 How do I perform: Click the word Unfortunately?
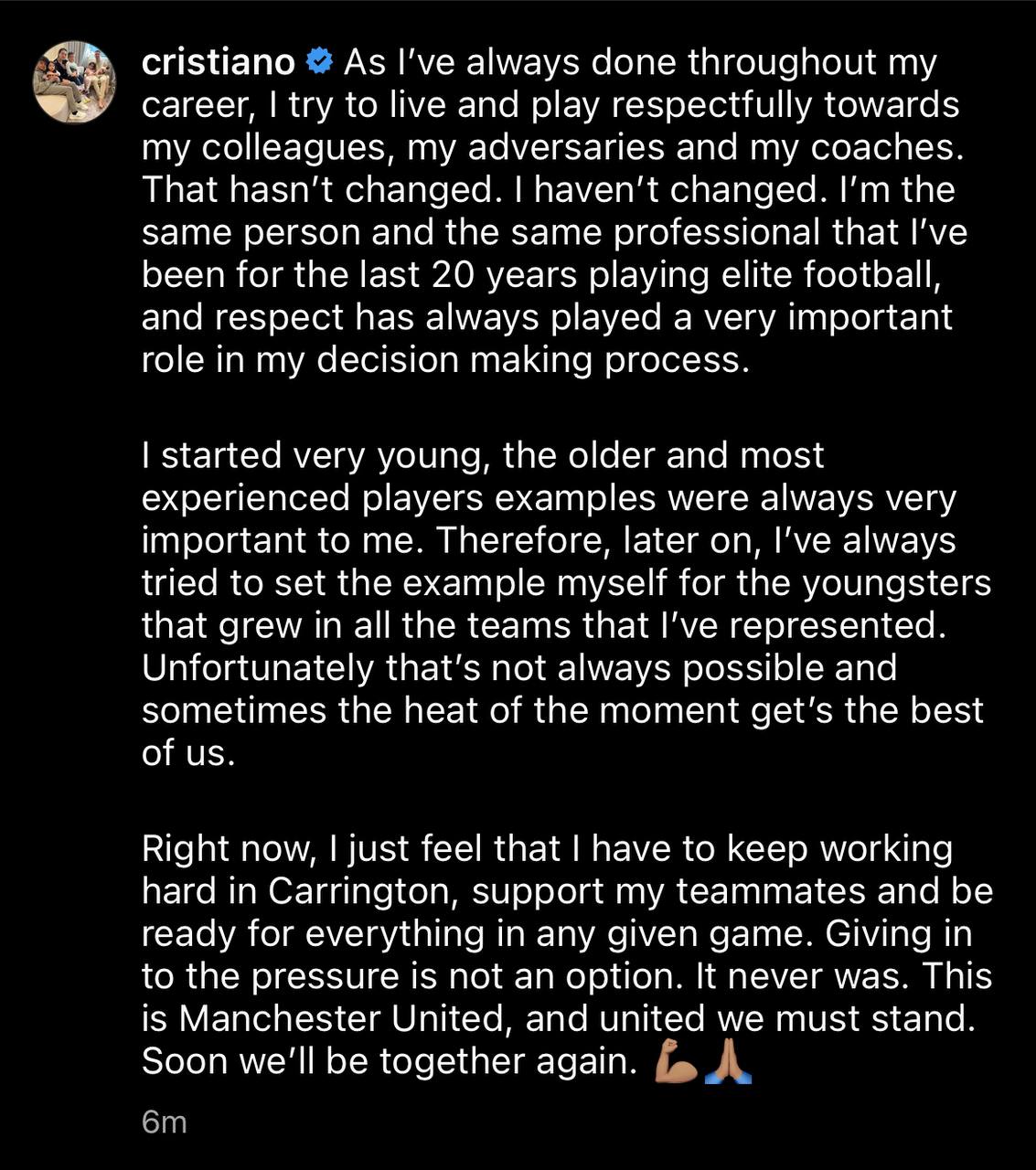click(x=259, y=668)
